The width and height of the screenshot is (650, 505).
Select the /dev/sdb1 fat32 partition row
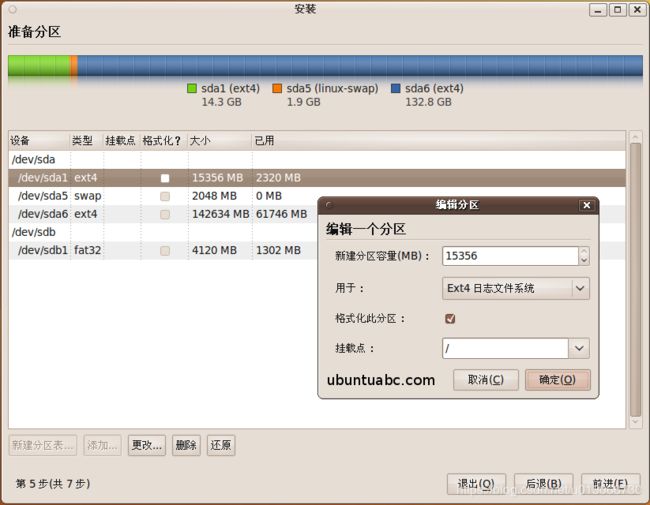click(x=150, y=250)
